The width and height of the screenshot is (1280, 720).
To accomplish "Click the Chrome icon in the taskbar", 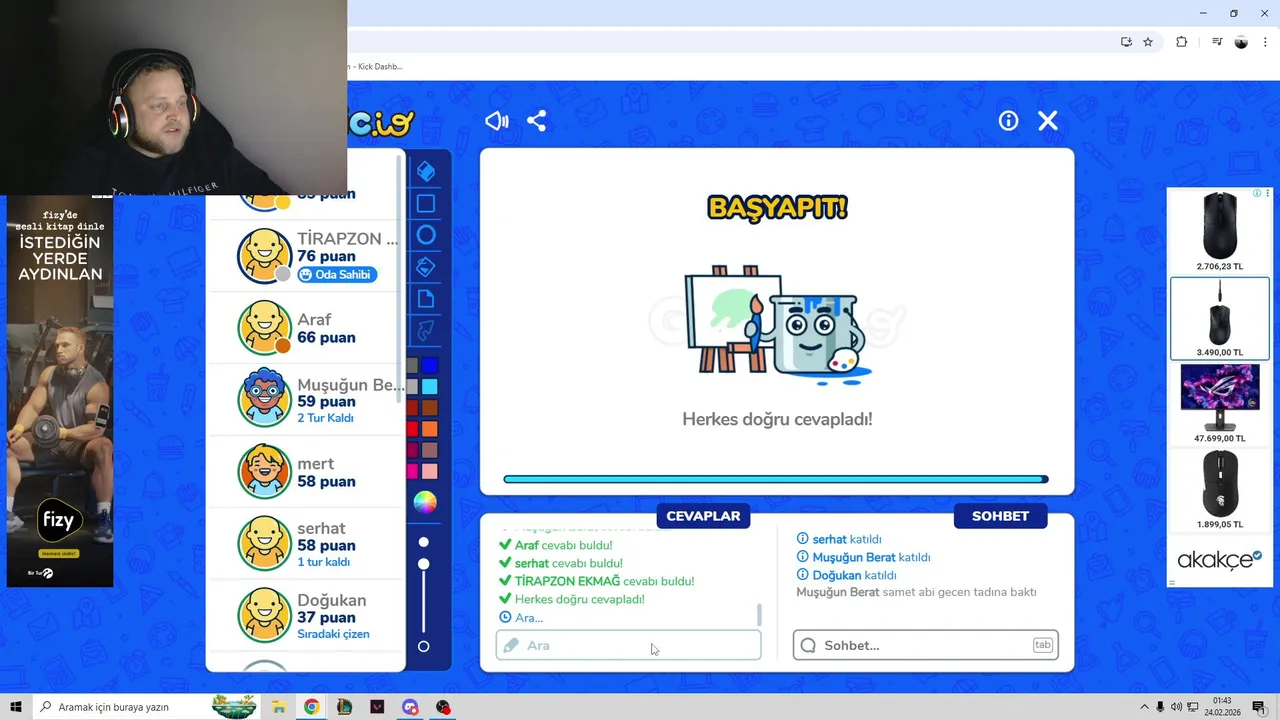I will coord(311,707).
